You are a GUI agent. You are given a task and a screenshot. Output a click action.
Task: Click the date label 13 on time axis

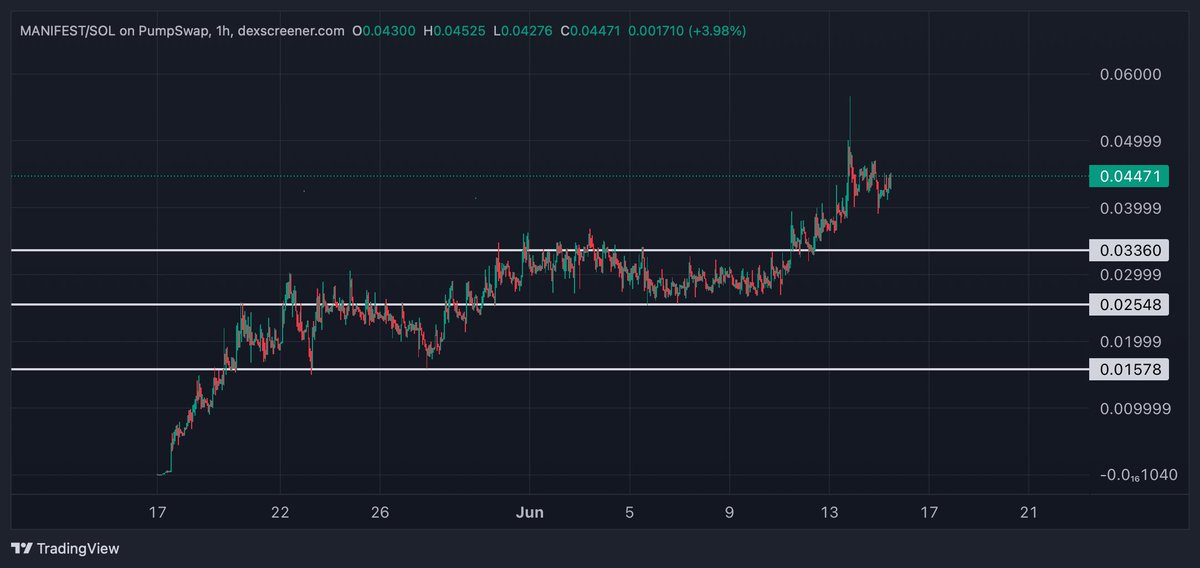[x=829, y=512]
